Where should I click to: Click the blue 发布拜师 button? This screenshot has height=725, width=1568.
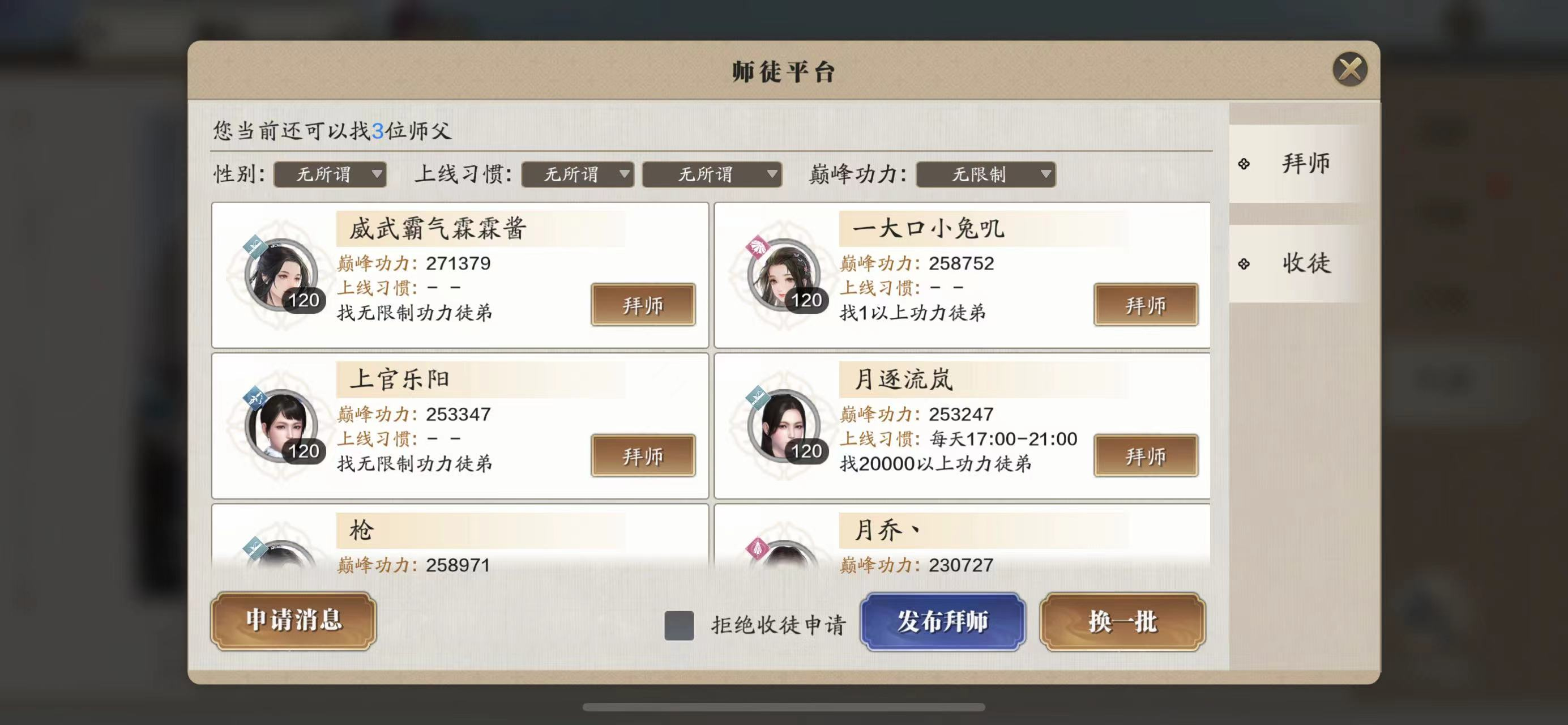coord(942,621)
